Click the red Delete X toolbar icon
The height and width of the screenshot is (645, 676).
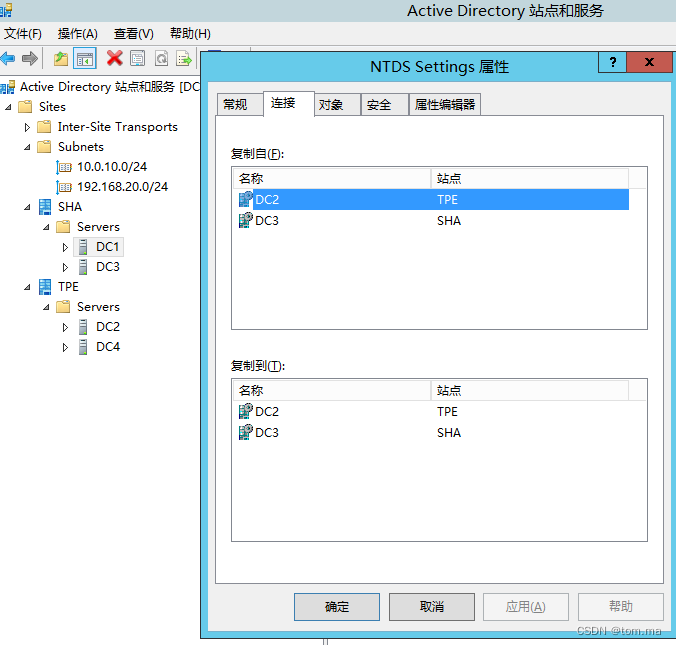[x=115, y=58]
